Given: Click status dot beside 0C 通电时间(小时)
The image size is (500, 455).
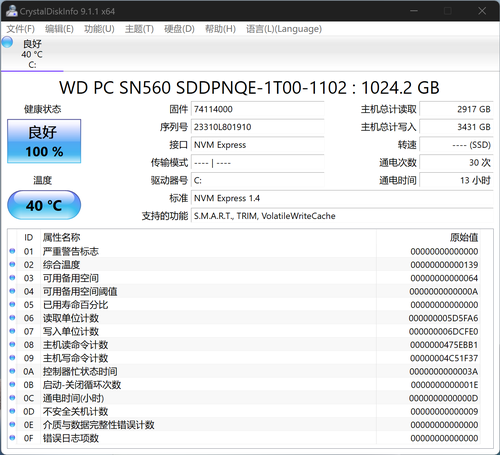Looking at the screenshot, I should [12, 398].
